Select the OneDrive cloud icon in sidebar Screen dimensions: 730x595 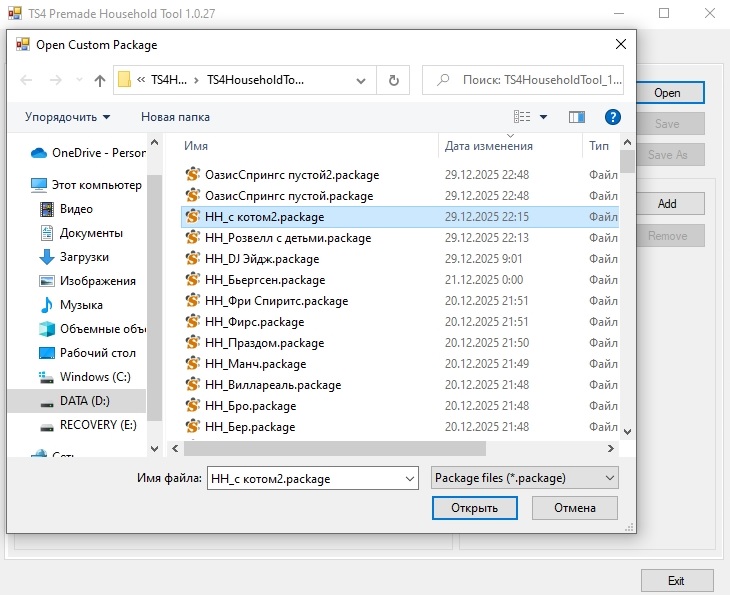(x=39, y=153)
